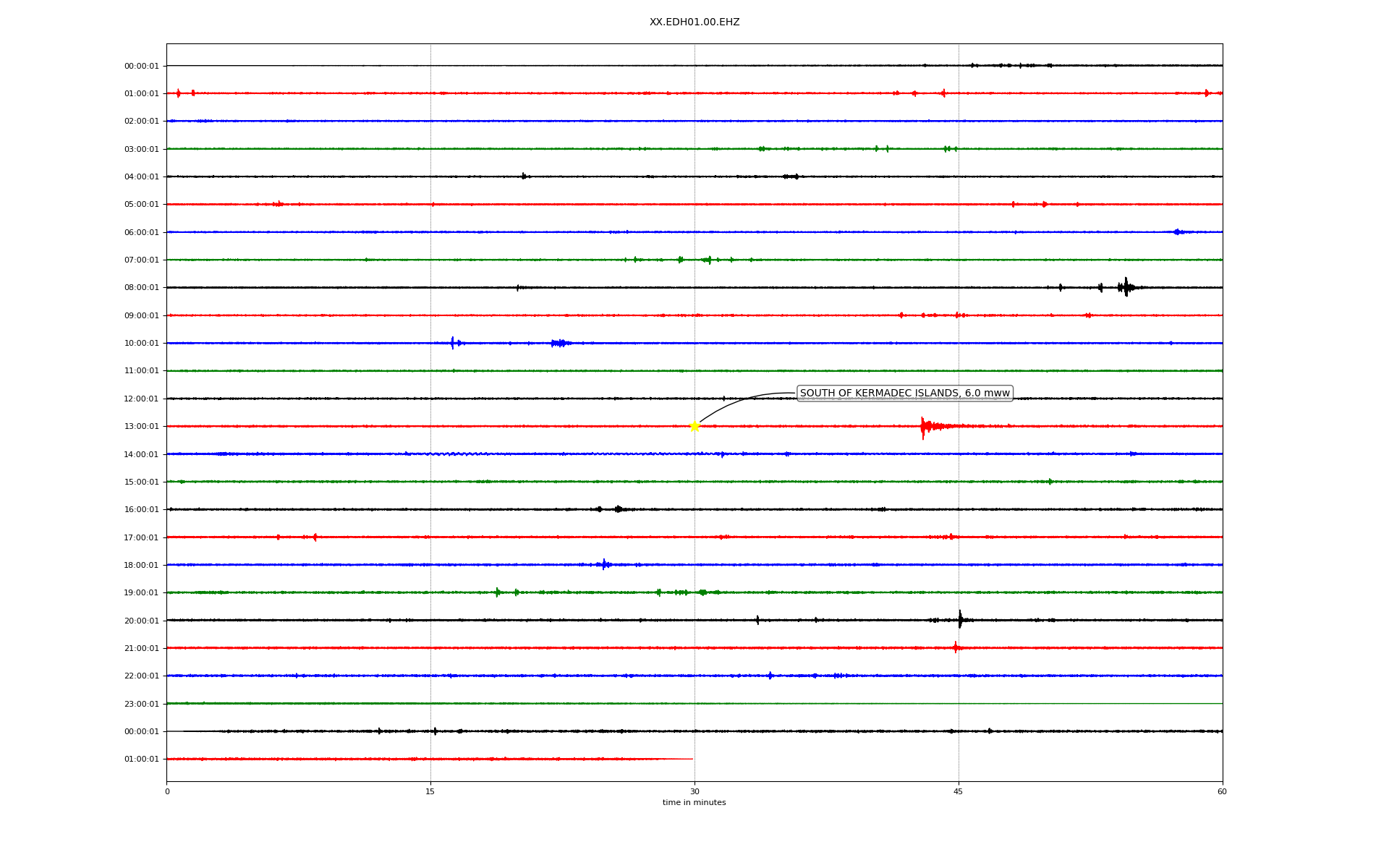Image resolution: width=1389 pixels, height=868 pixels.
Task: Click the end of the final red trace
Action: point(691,759)
